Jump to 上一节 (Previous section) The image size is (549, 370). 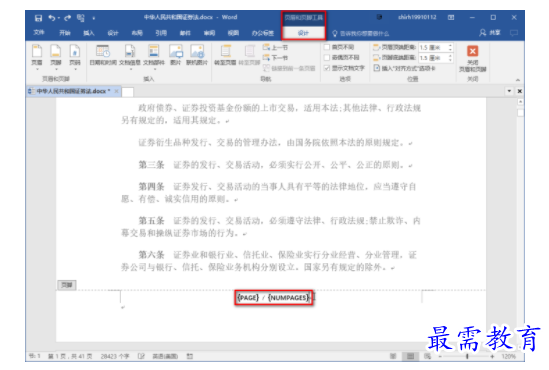276,47
